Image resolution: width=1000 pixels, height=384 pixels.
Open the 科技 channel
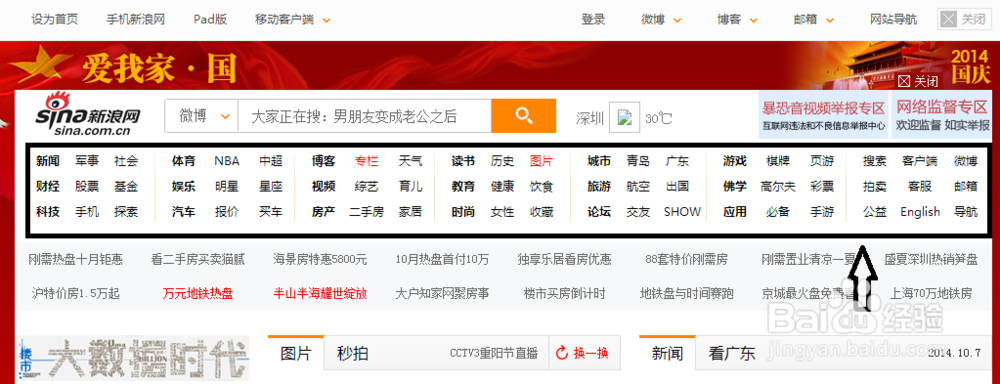[48, 211]
